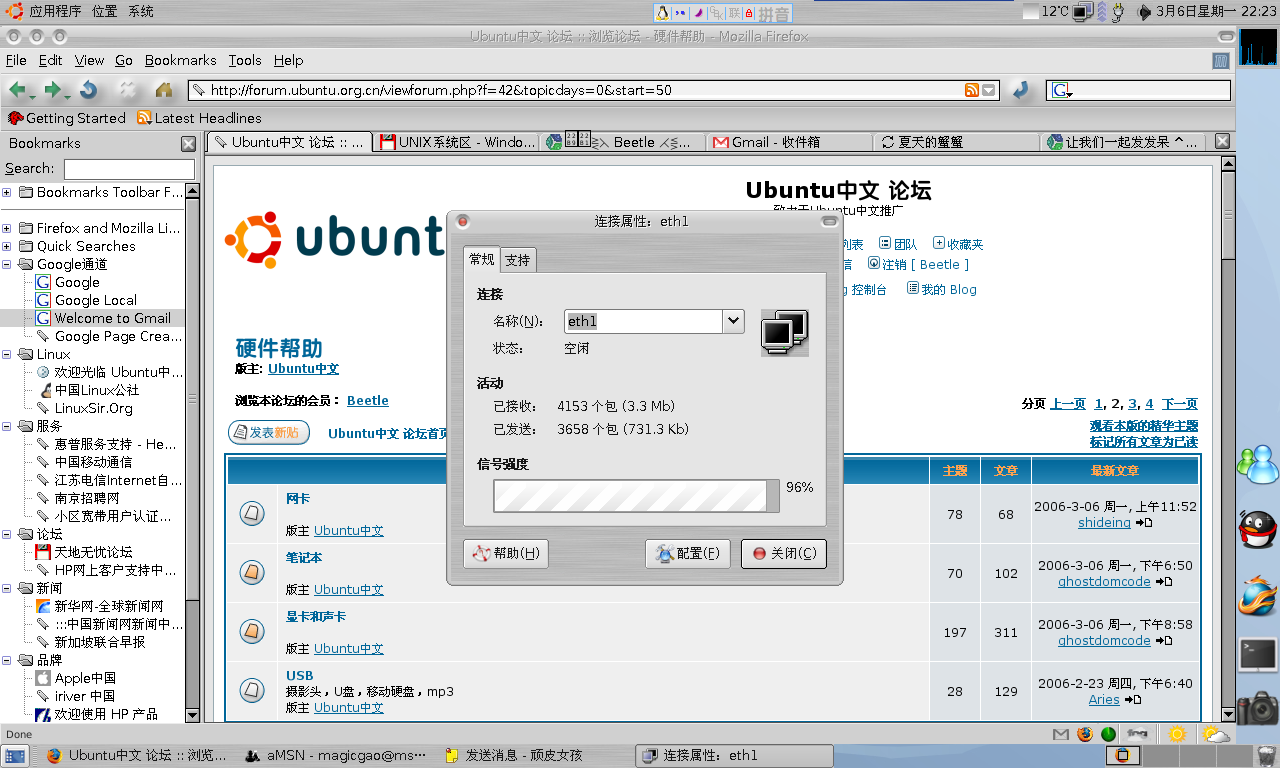Open the Welcome to Gmail bookmark
This screenshot has height=768, width=1280.
click(112, 318)
